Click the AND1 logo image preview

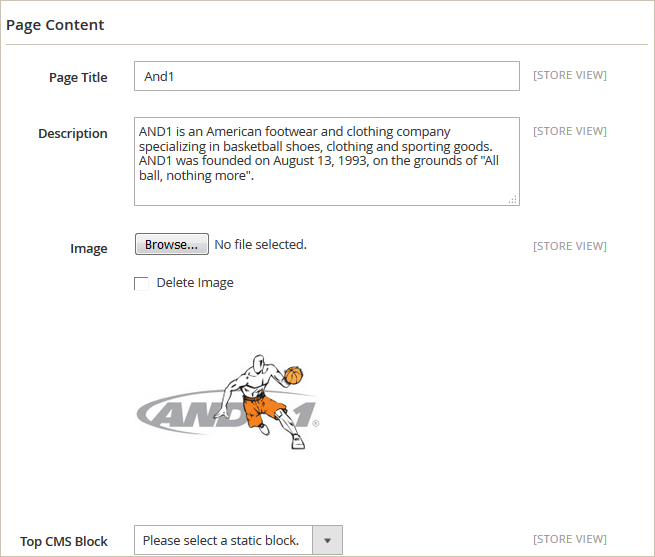[x=228, y=402]
